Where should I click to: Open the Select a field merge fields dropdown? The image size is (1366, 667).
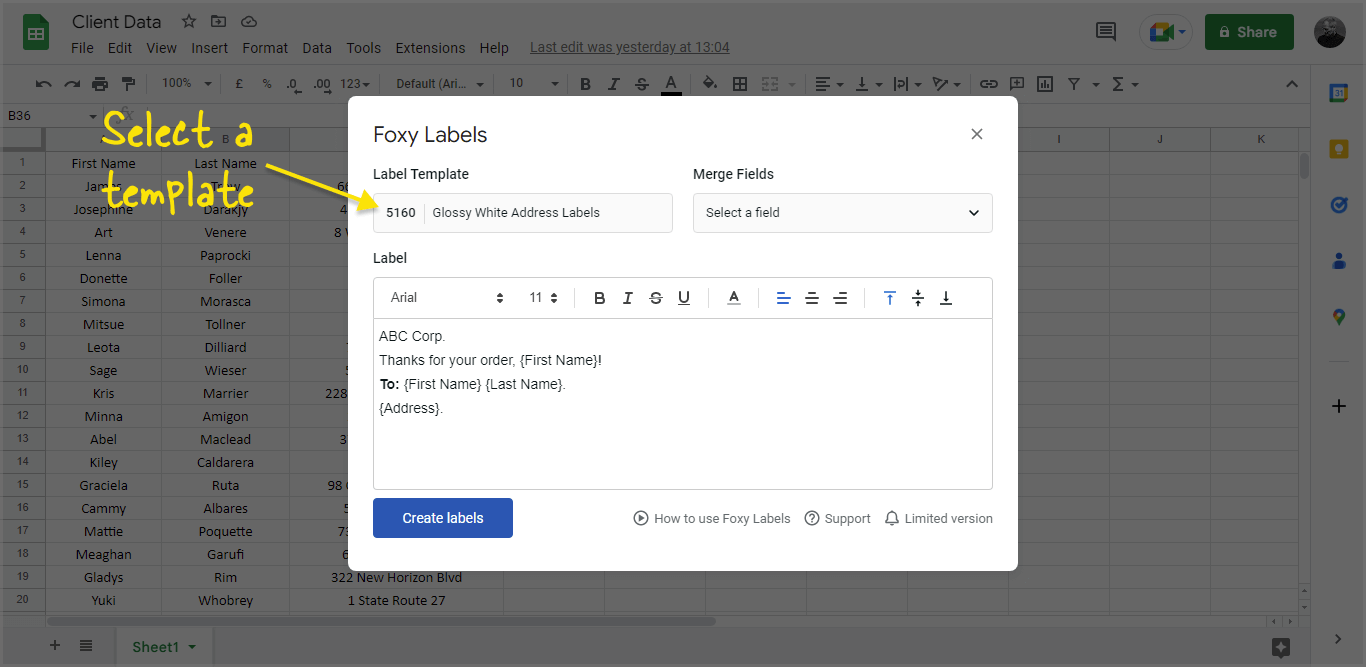point(842,212)
